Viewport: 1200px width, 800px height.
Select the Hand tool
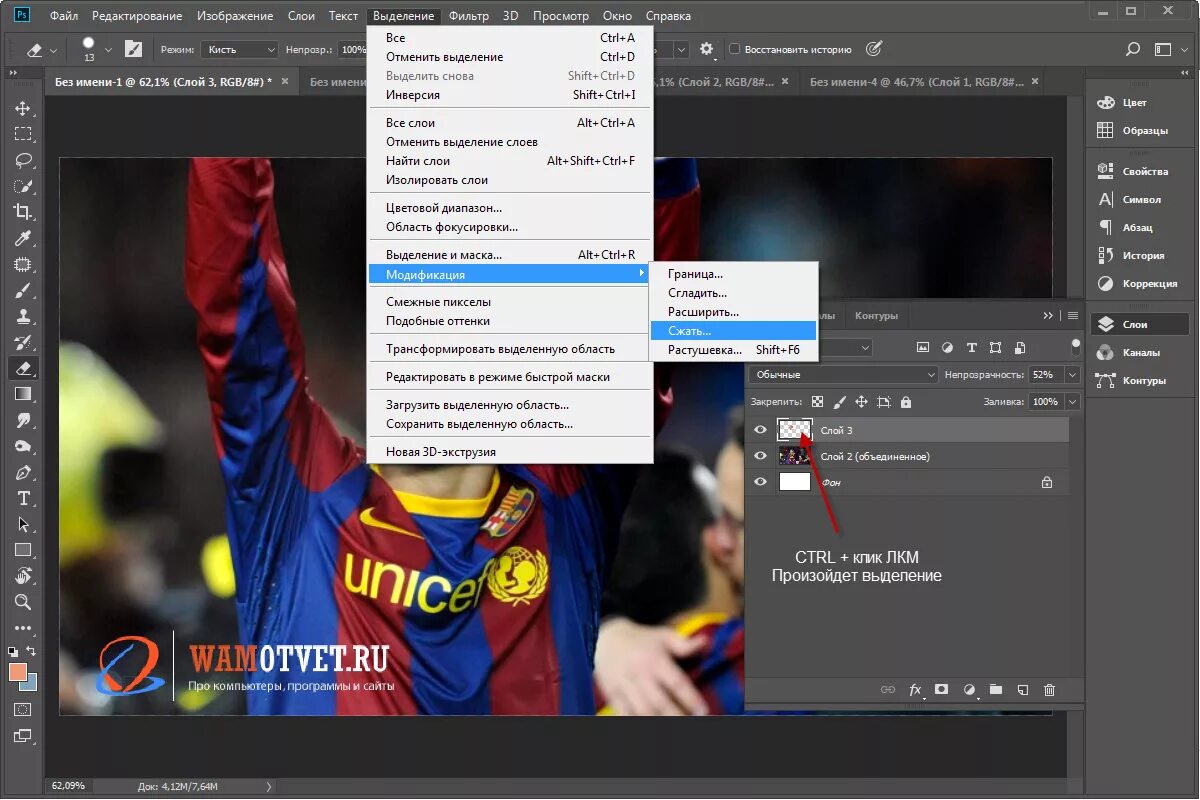(x=23, y=576)
